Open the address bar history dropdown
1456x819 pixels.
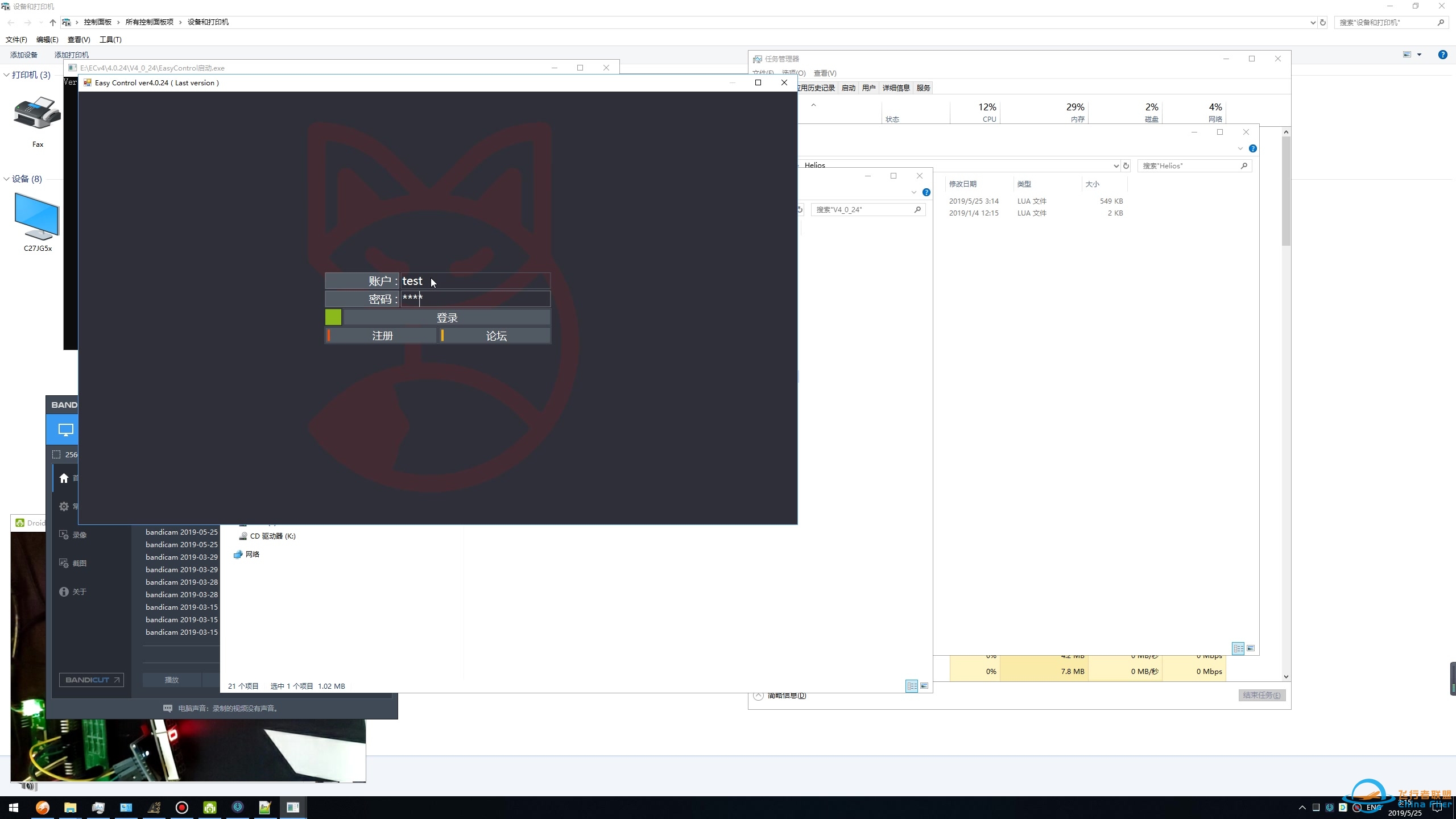click(1313, 22)
